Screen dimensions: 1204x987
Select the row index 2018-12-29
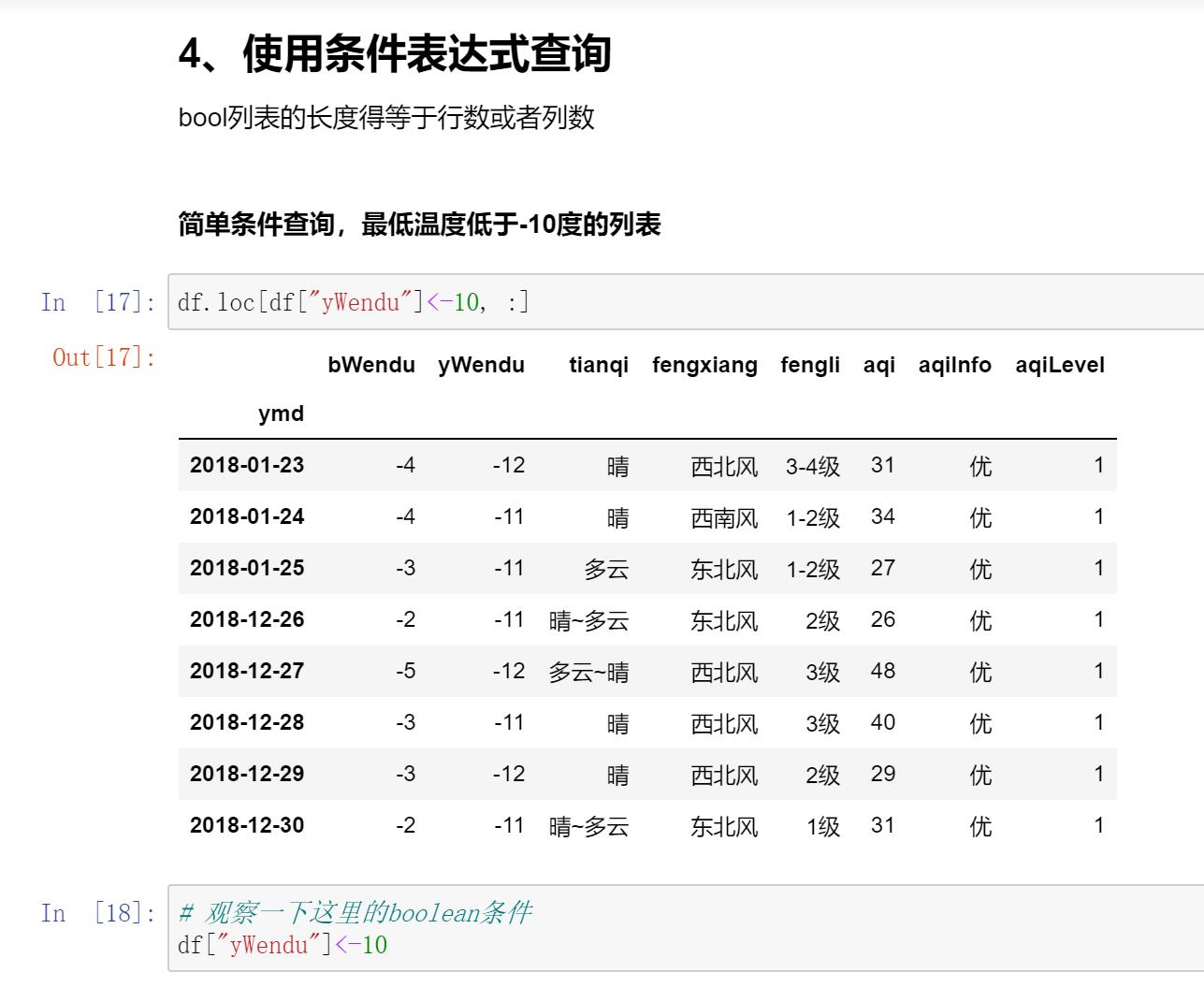[247, 774]
